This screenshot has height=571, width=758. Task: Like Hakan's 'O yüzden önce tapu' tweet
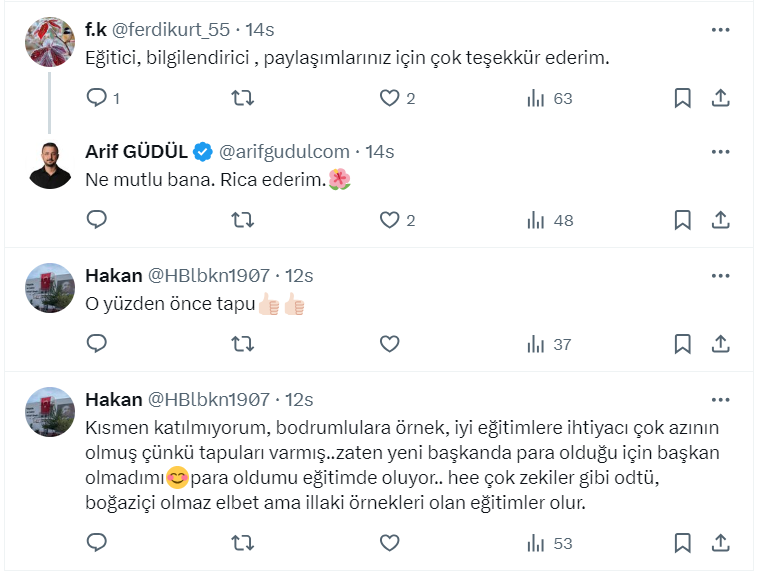tap(390, 344)
